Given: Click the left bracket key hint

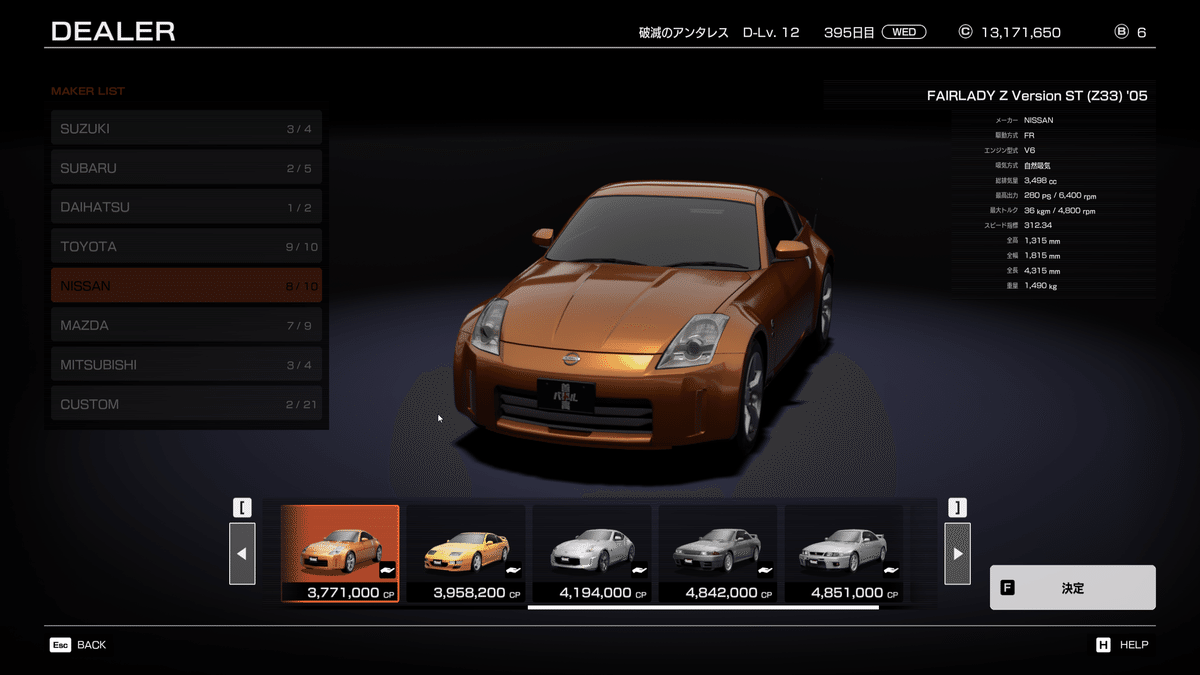Looking at the screenshot, I should point(241,507).
